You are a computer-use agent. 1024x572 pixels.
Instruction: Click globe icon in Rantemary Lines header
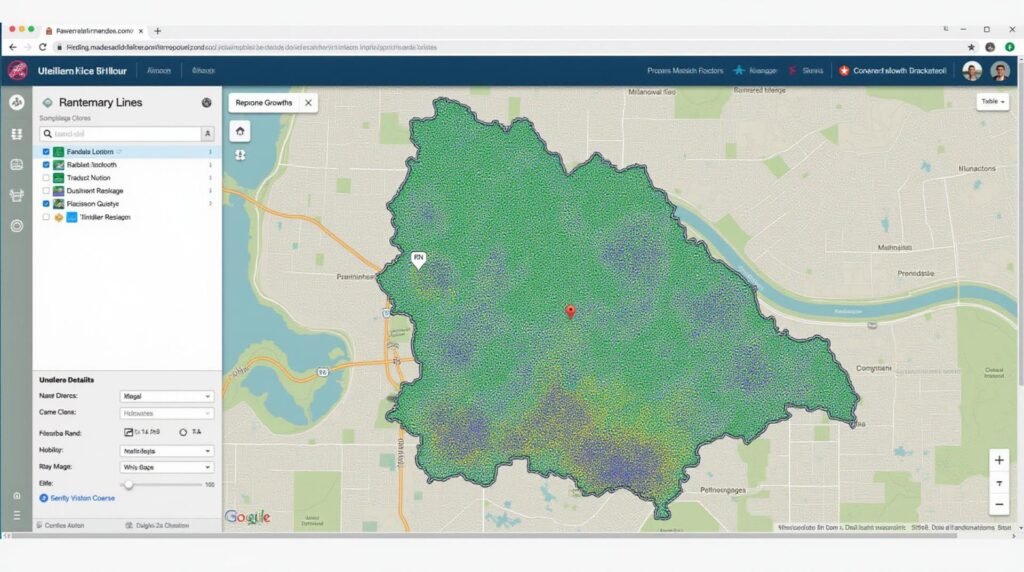pyautogui.click(x=206, y=103)
